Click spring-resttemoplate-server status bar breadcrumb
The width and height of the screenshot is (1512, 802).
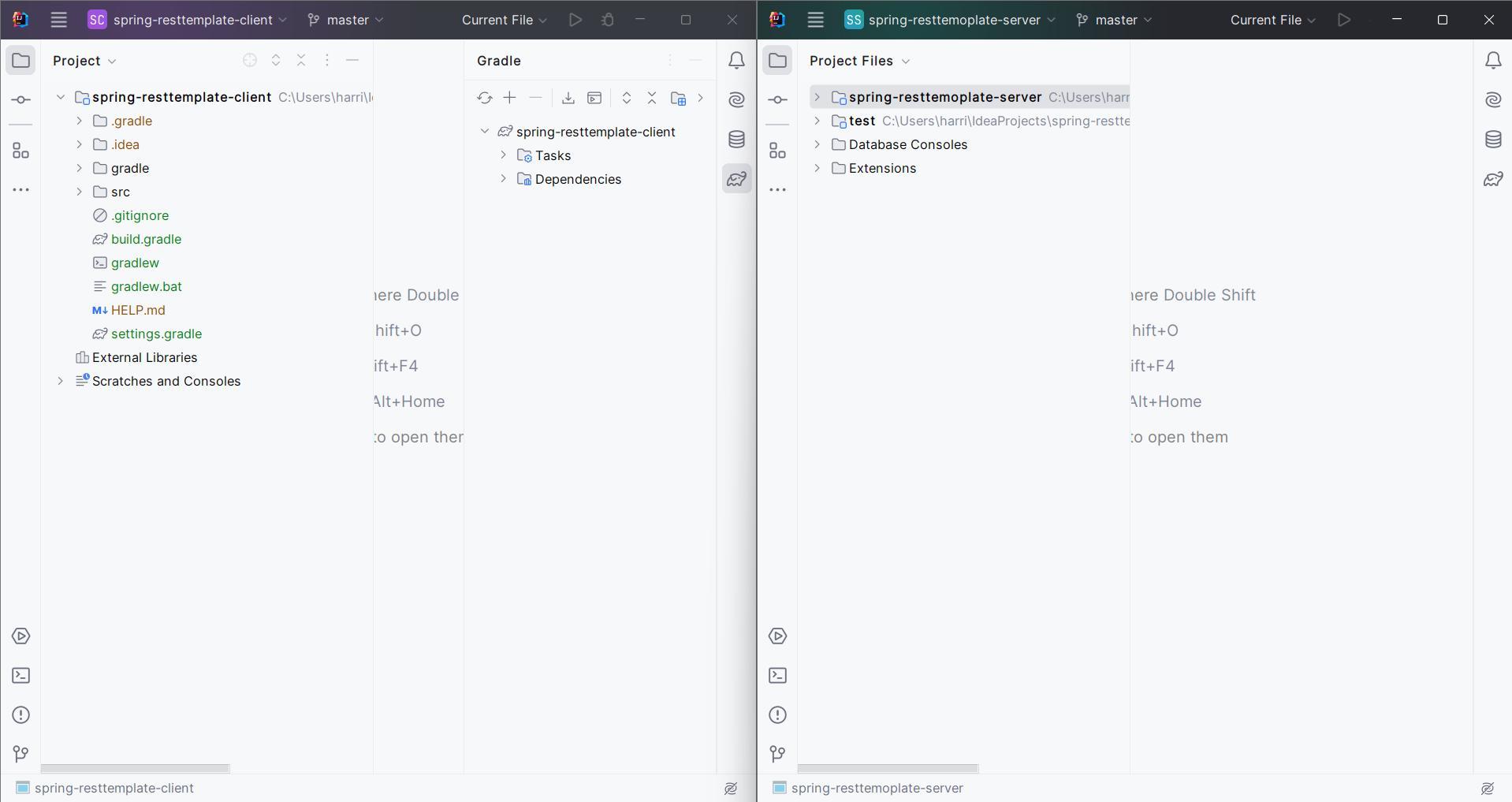(868, 788)
